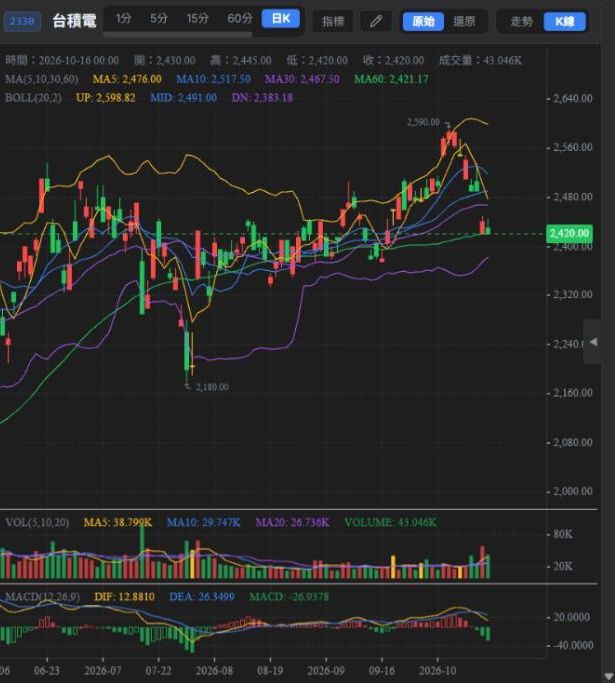Switch price mode to 原始

(x=423, y=21)
